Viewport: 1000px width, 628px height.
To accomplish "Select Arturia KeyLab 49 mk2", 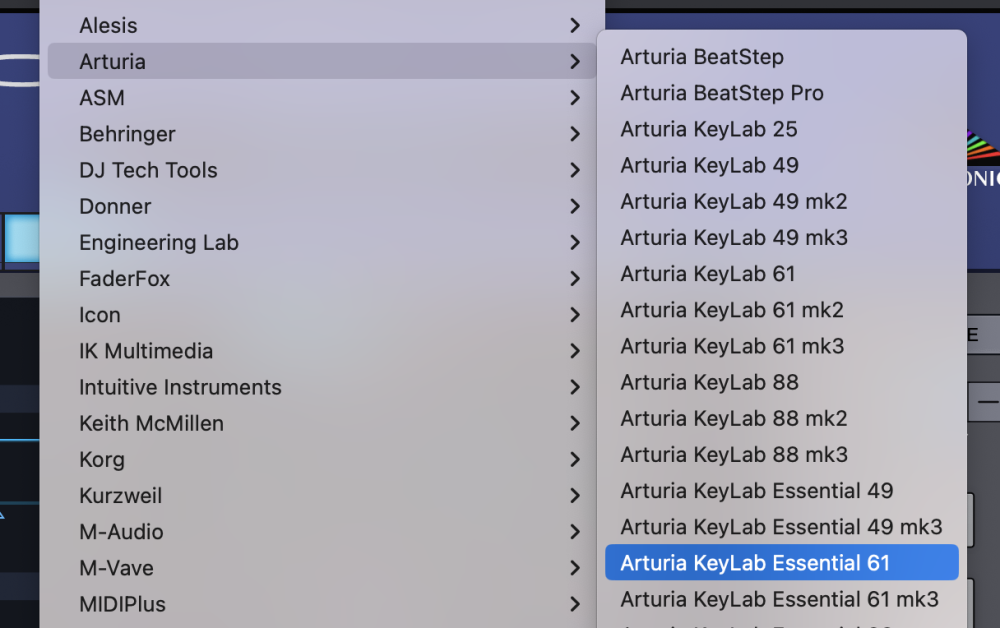I will 733,202.
